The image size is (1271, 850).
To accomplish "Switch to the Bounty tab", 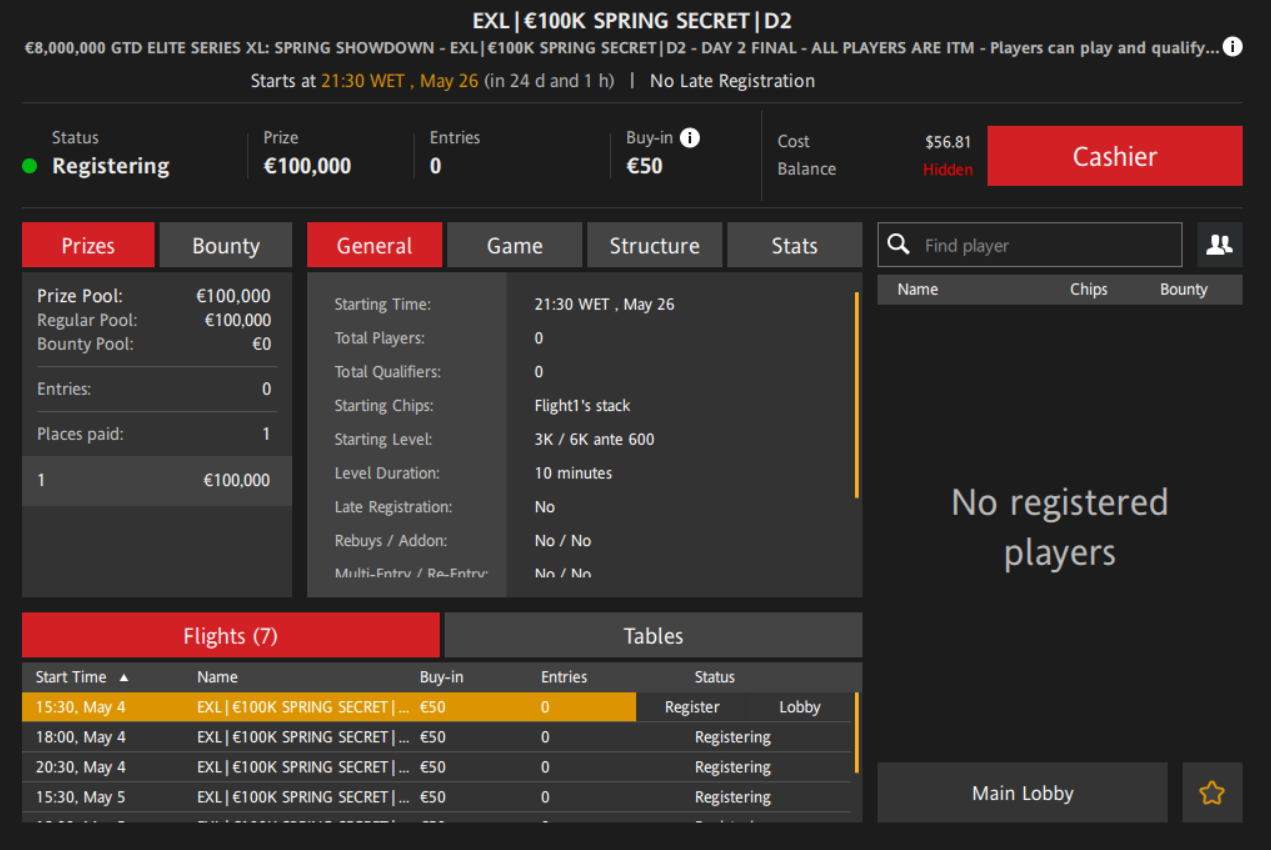I will (x=226, y=246).
